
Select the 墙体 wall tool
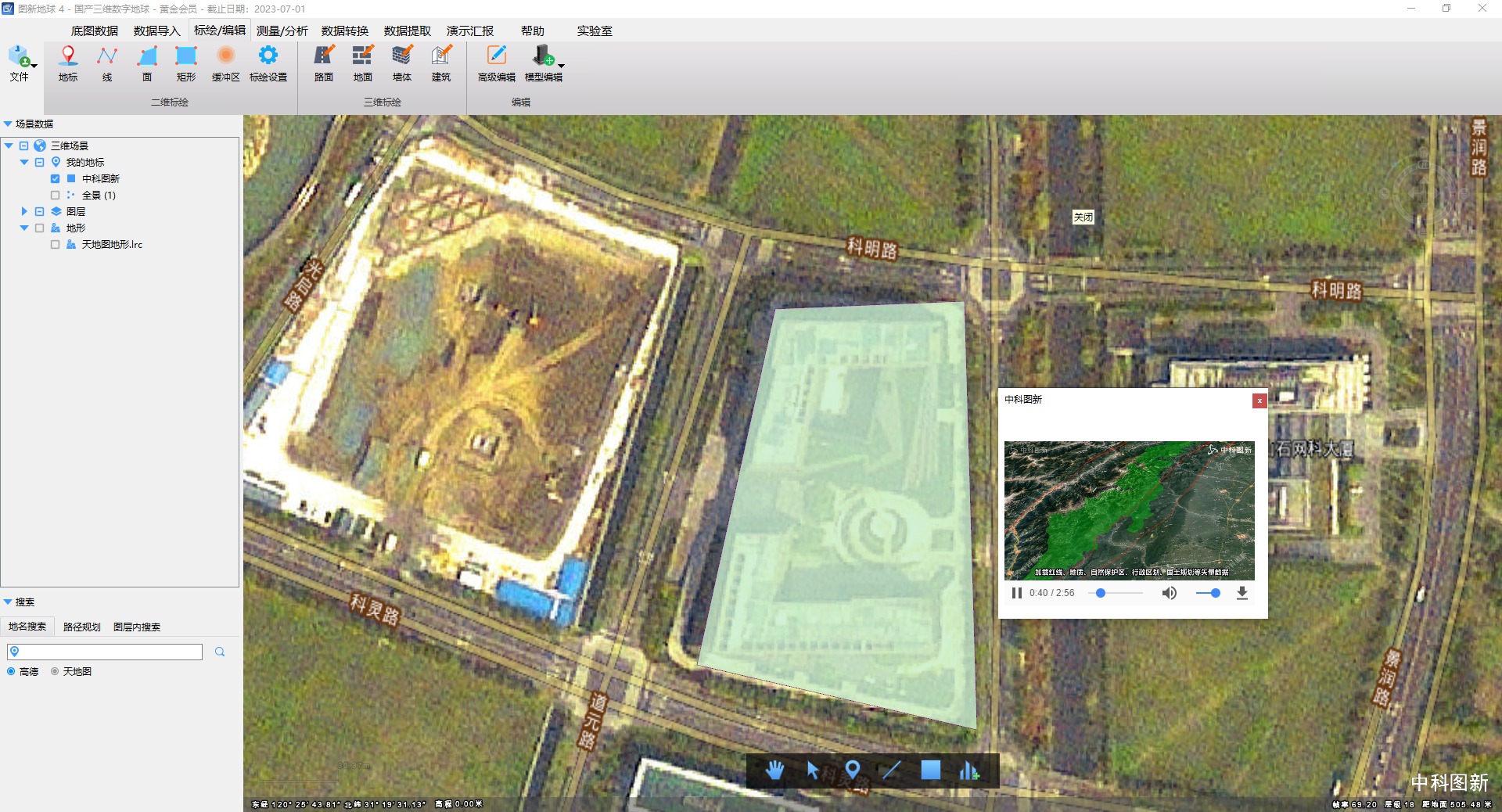point(402,63)
